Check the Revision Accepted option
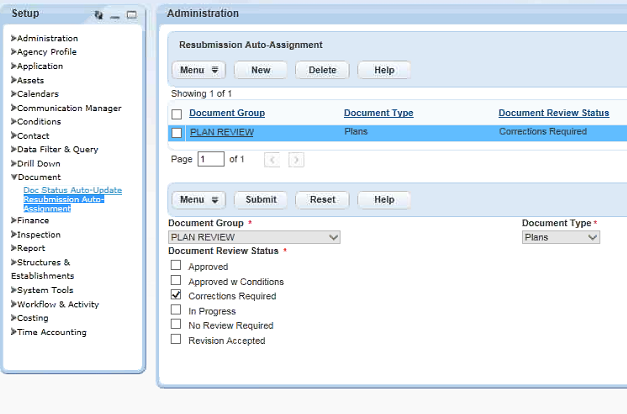 [176, 340]
